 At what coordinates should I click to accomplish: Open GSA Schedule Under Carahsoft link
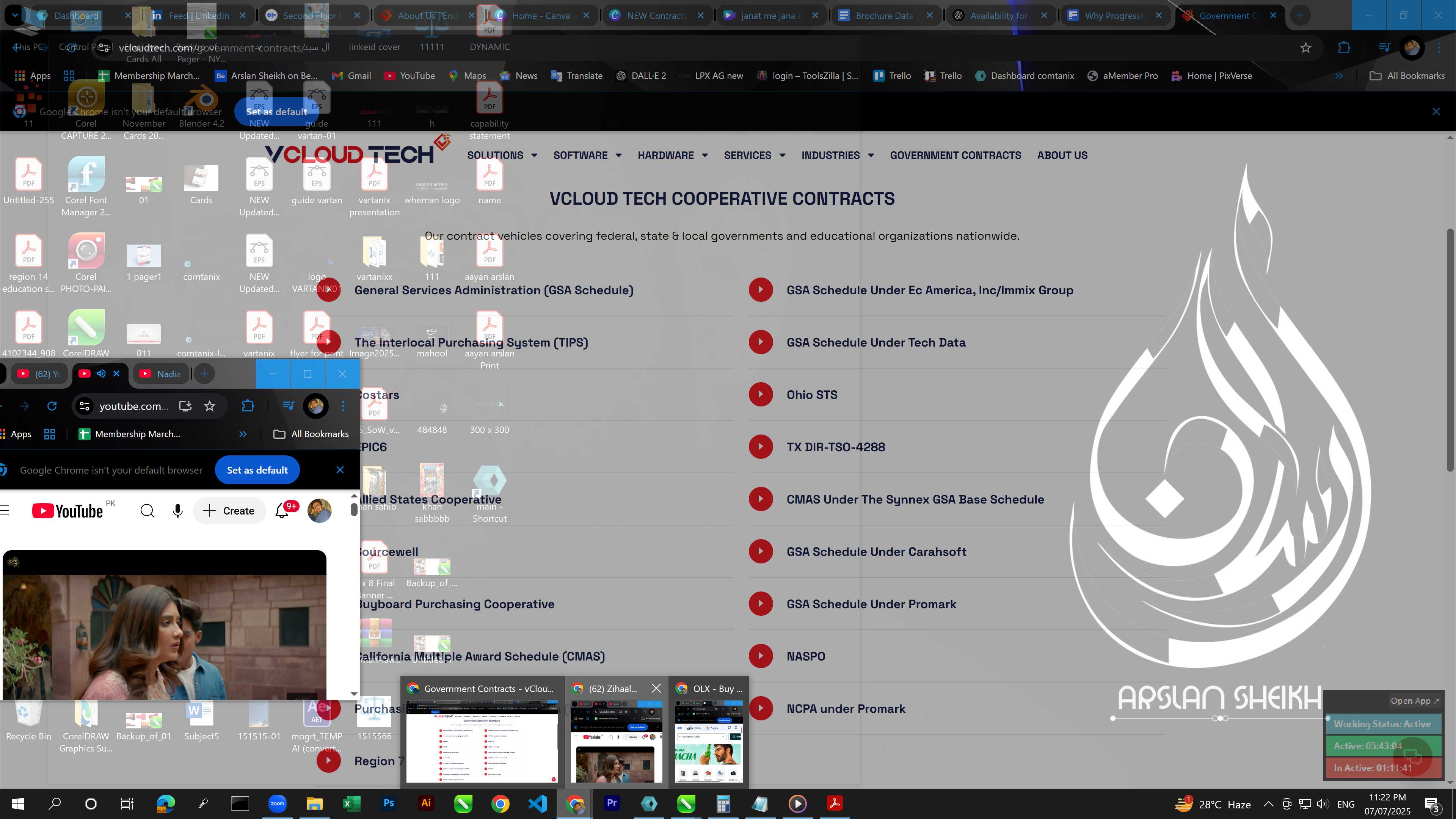876,552
